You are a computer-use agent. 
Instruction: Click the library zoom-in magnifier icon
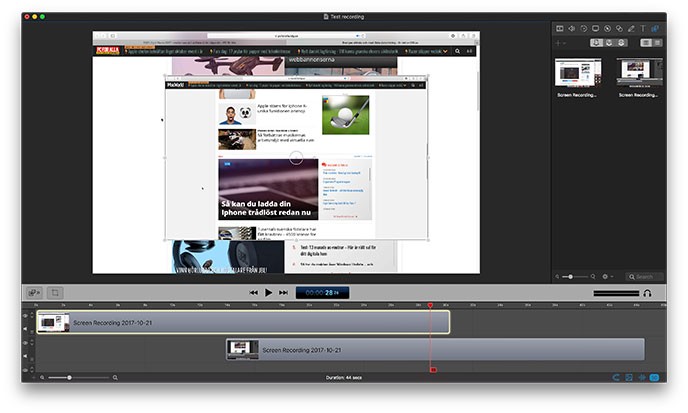pyautogui.click(x=593, y=277)
